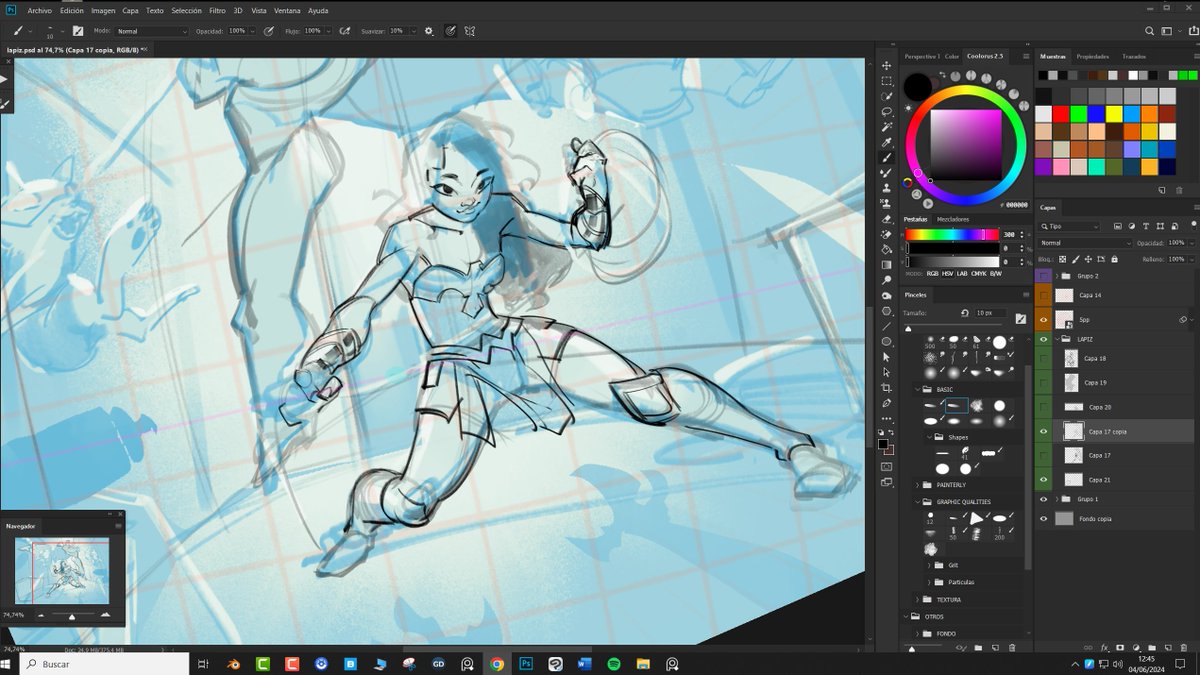
Task: Toggle visibility of Capa 21 layer
Action: pyautogui.click(x=1044, y=480)
